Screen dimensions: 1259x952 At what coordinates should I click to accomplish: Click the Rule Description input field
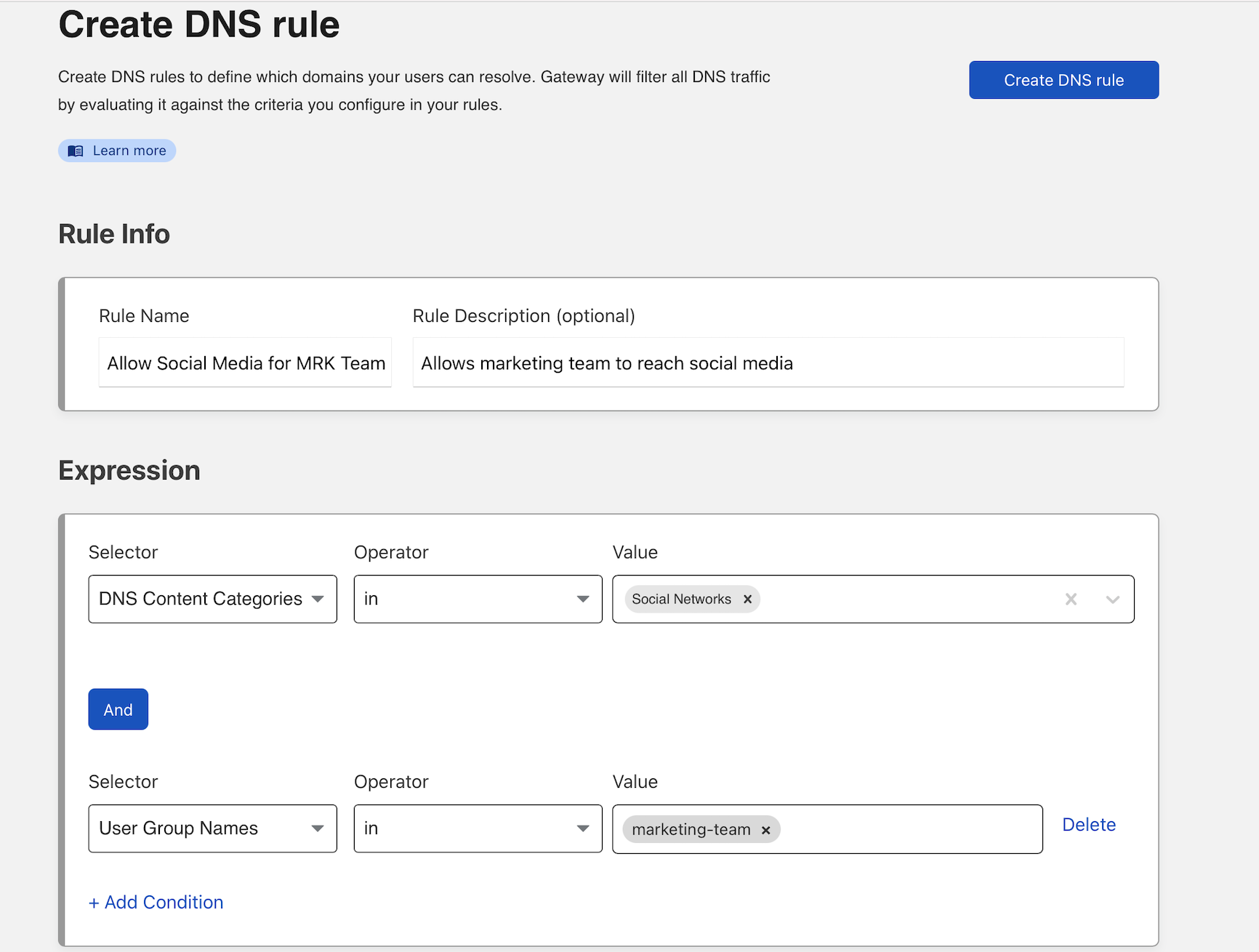(x=768, y=363)
